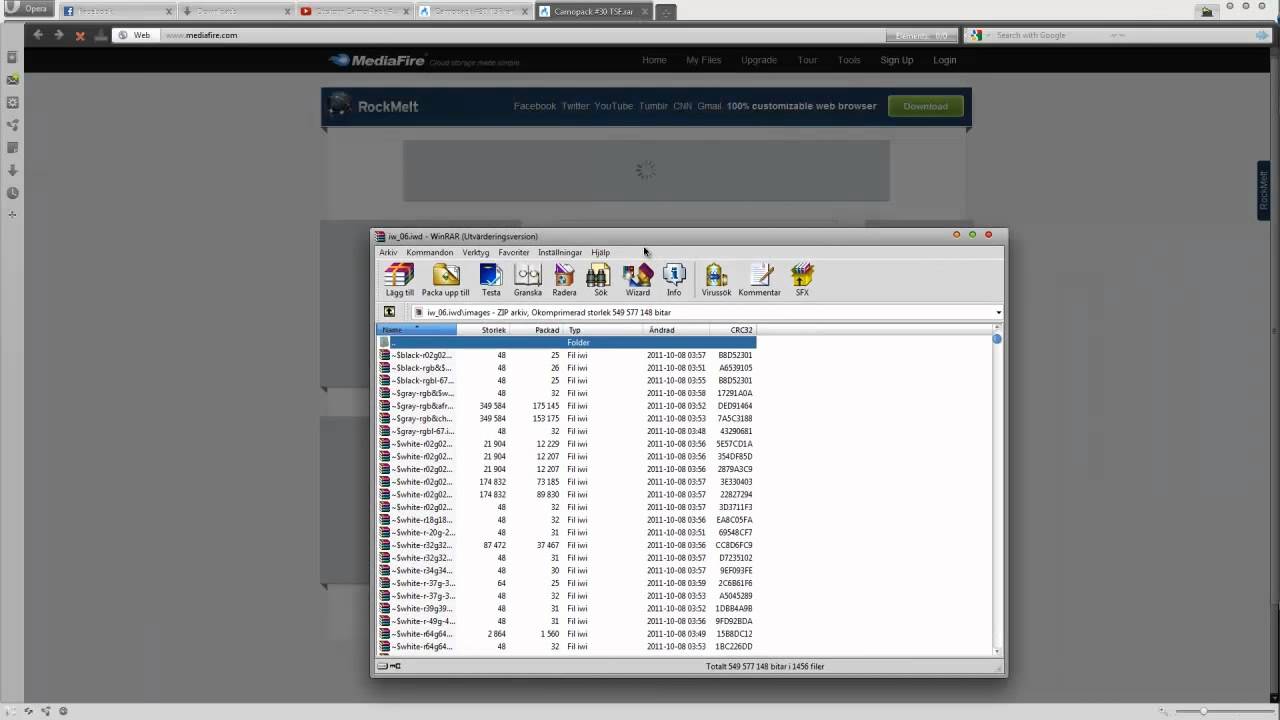Select file row with CRC32 DED91464

[566, 406]
